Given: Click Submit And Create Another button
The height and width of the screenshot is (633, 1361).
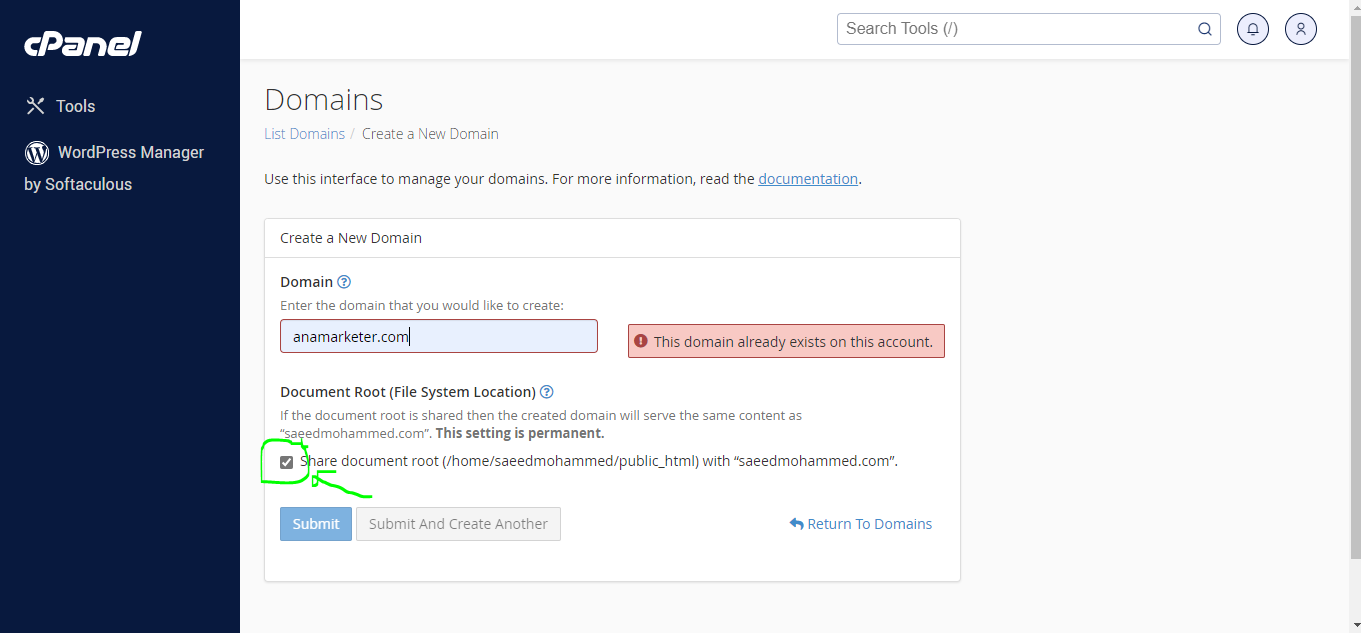Looking at the screenshot, I should (x=458, y=524).
